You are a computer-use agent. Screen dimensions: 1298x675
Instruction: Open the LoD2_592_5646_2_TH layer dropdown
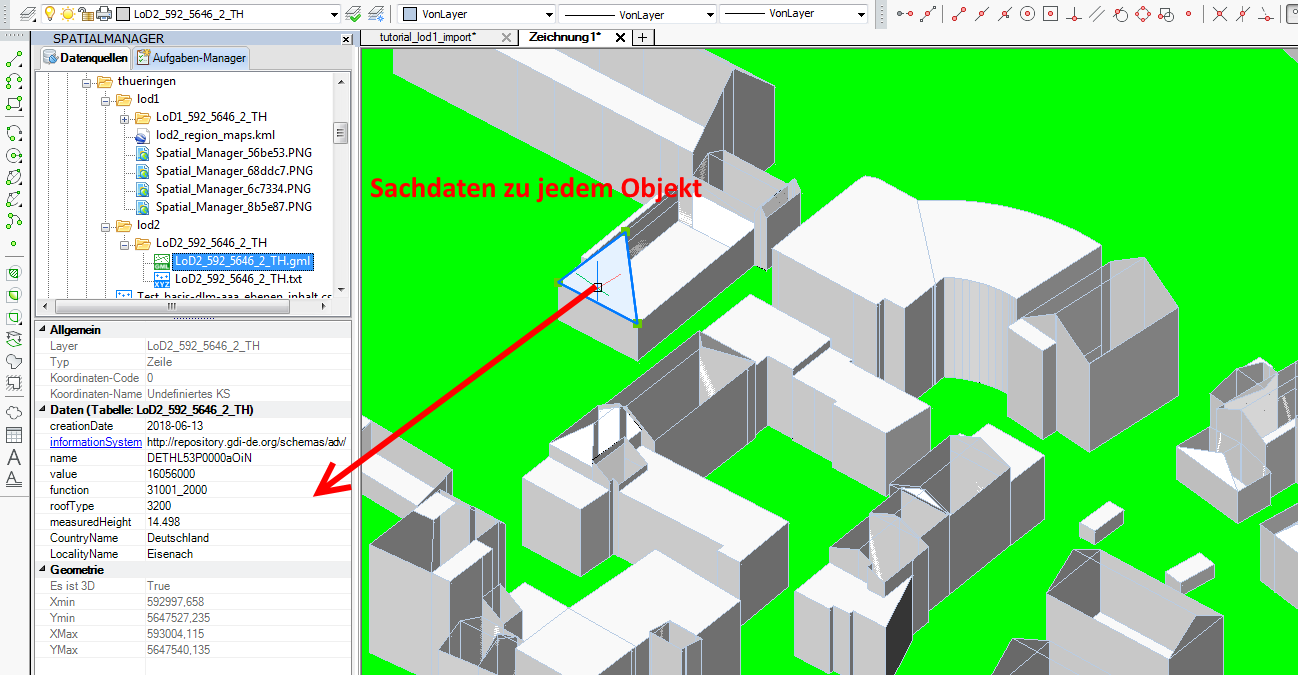tap(332, 13)
